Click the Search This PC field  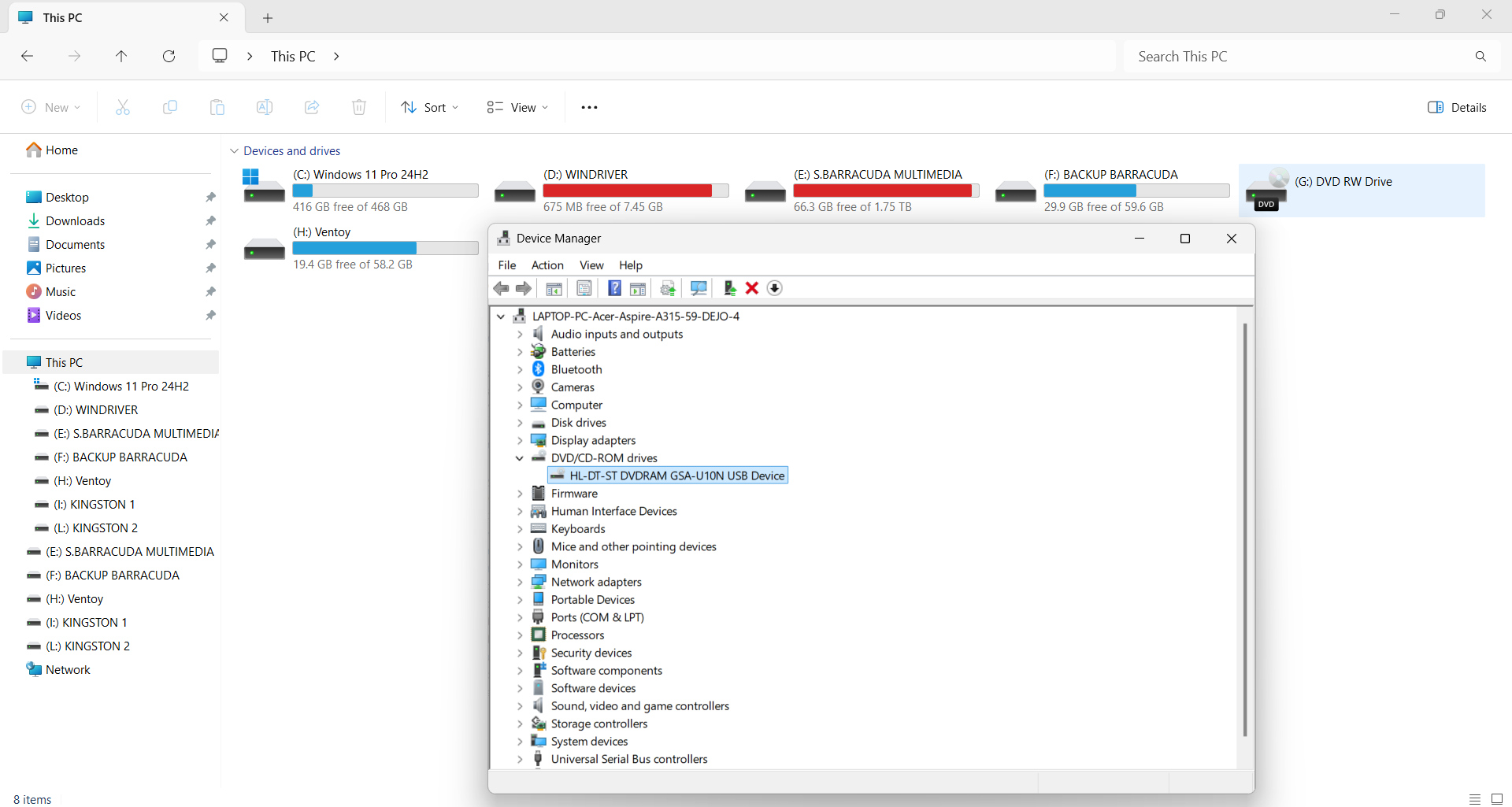point(1299,57)
